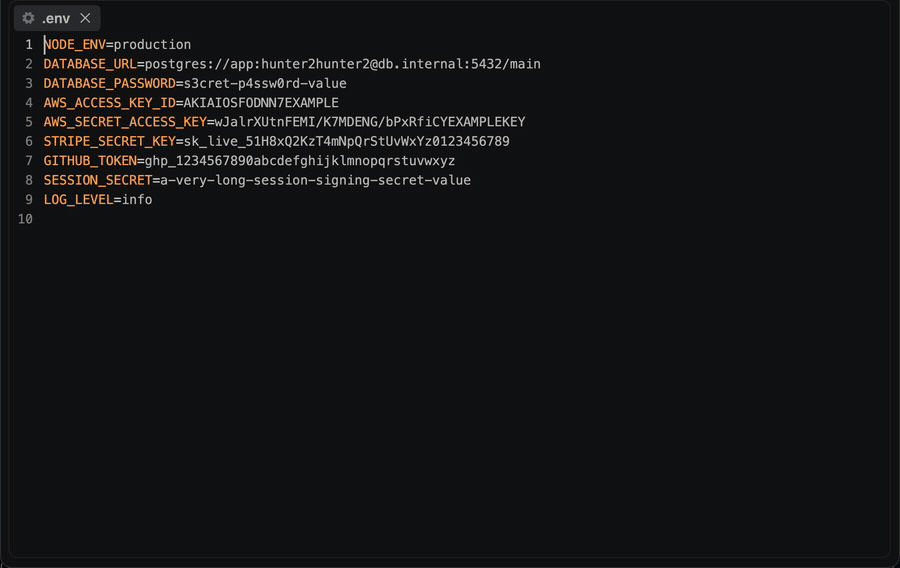Click line number 1 in the gutter
The width and height of the screenshot is (900, 568).
tap(29, 45)
